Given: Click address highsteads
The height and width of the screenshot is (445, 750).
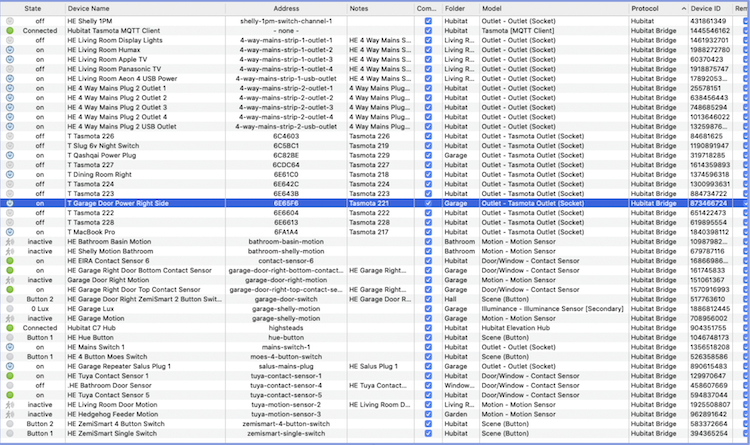Looking at the screenshot, I should pyautogui.click(x=286, y=328).
